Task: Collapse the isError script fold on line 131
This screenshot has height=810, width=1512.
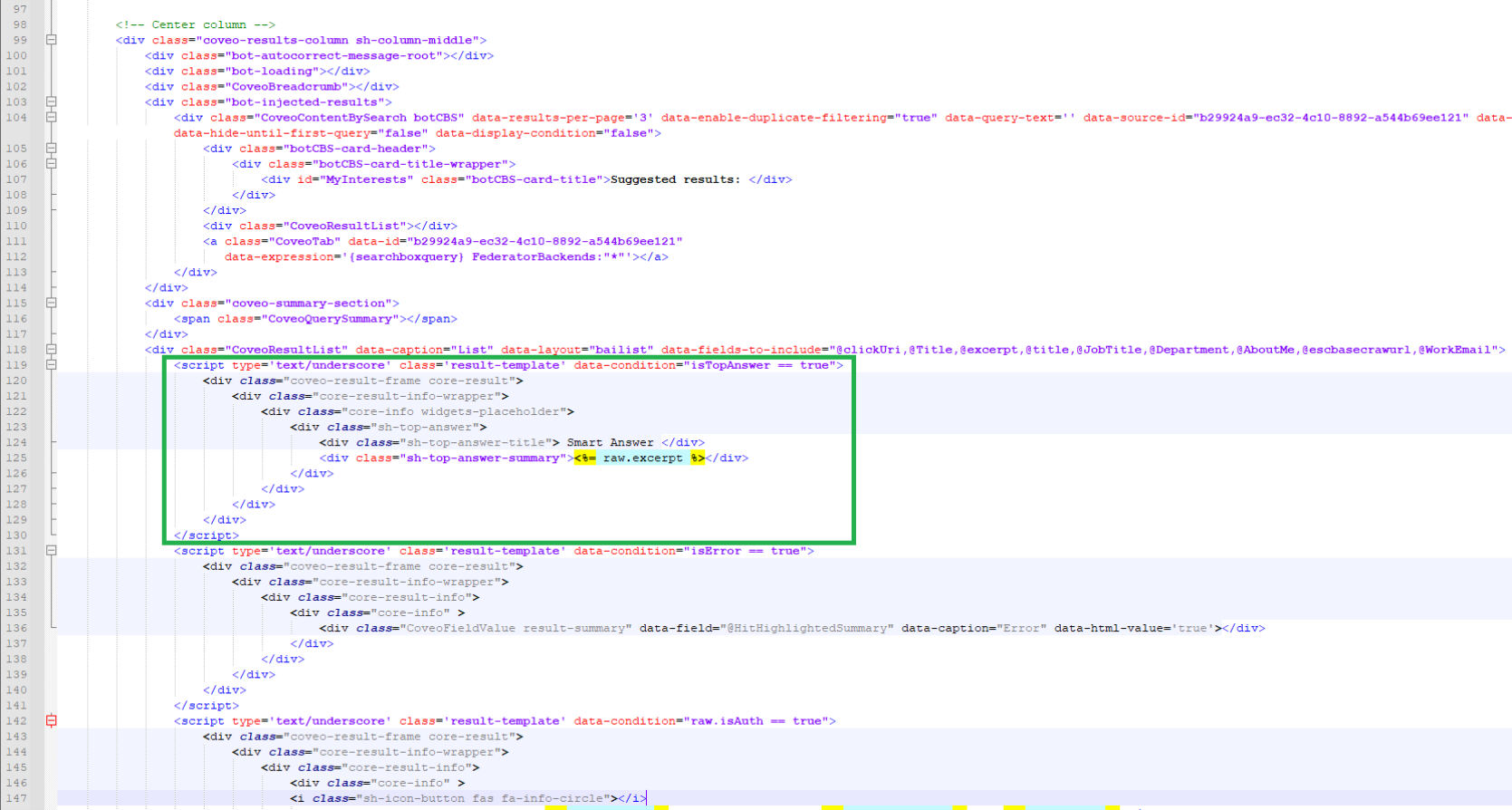Action: [52, 551]
